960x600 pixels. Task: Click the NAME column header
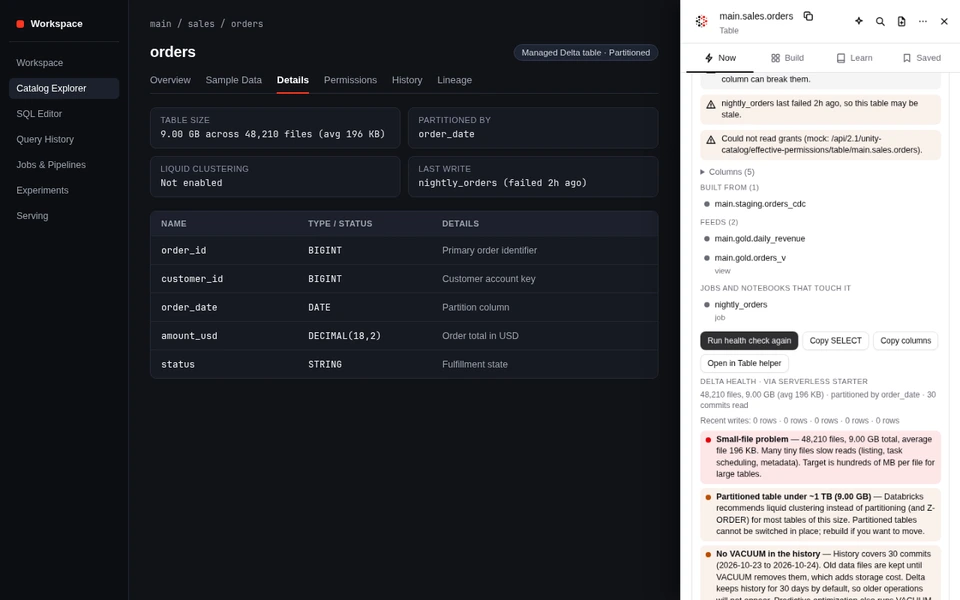click(174, 223)
